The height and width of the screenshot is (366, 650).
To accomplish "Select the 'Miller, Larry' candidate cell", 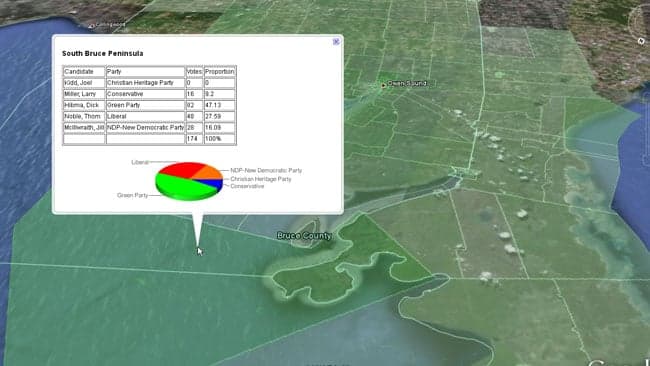I will 84,94.
